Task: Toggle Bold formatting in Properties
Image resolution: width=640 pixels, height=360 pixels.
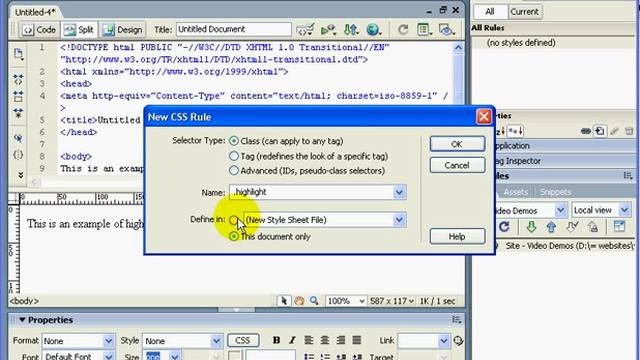Action: (276, 340)
